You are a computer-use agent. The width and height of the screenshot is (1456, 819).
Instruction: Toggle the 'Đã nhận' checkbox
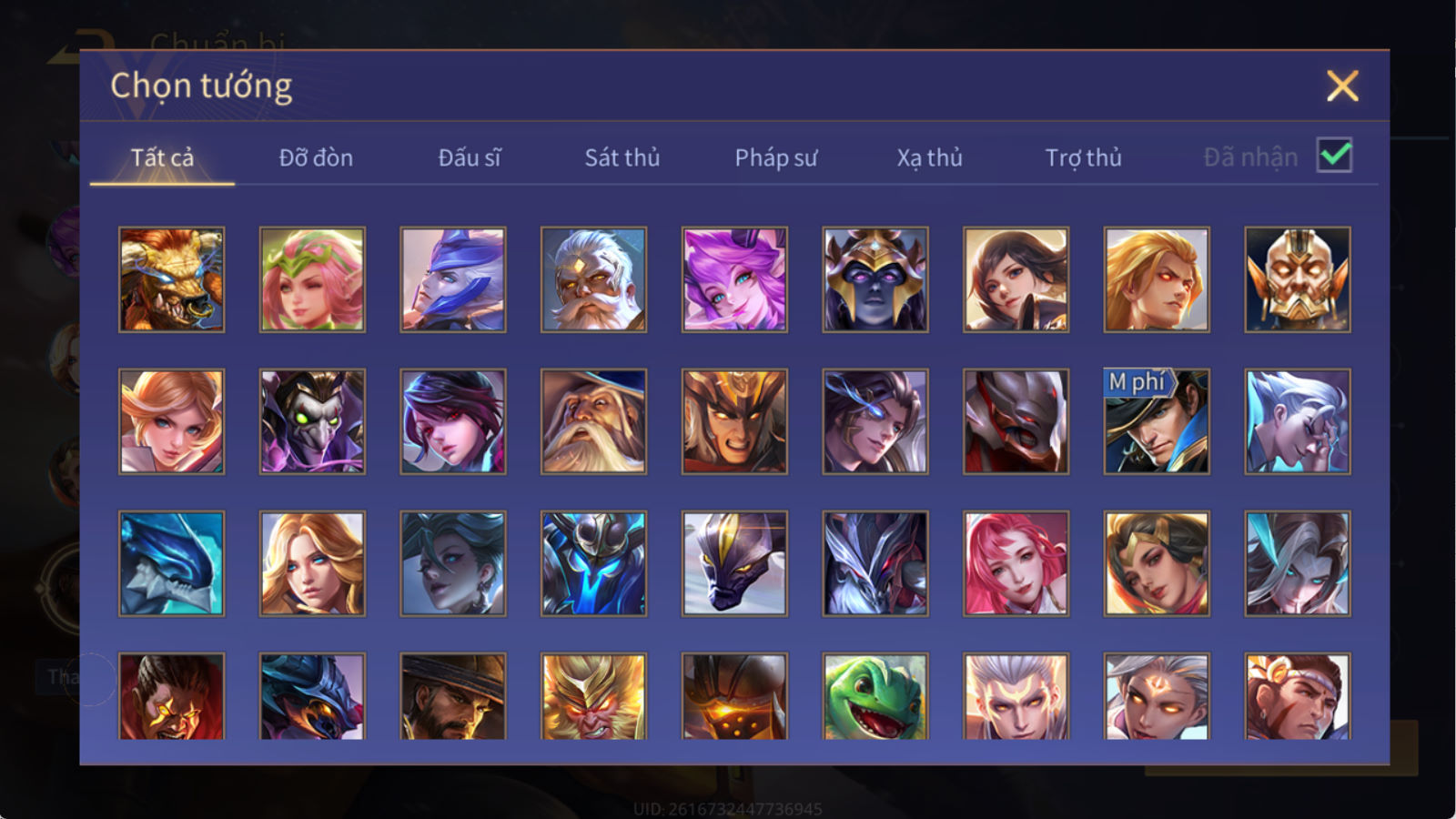point(1334,156)
